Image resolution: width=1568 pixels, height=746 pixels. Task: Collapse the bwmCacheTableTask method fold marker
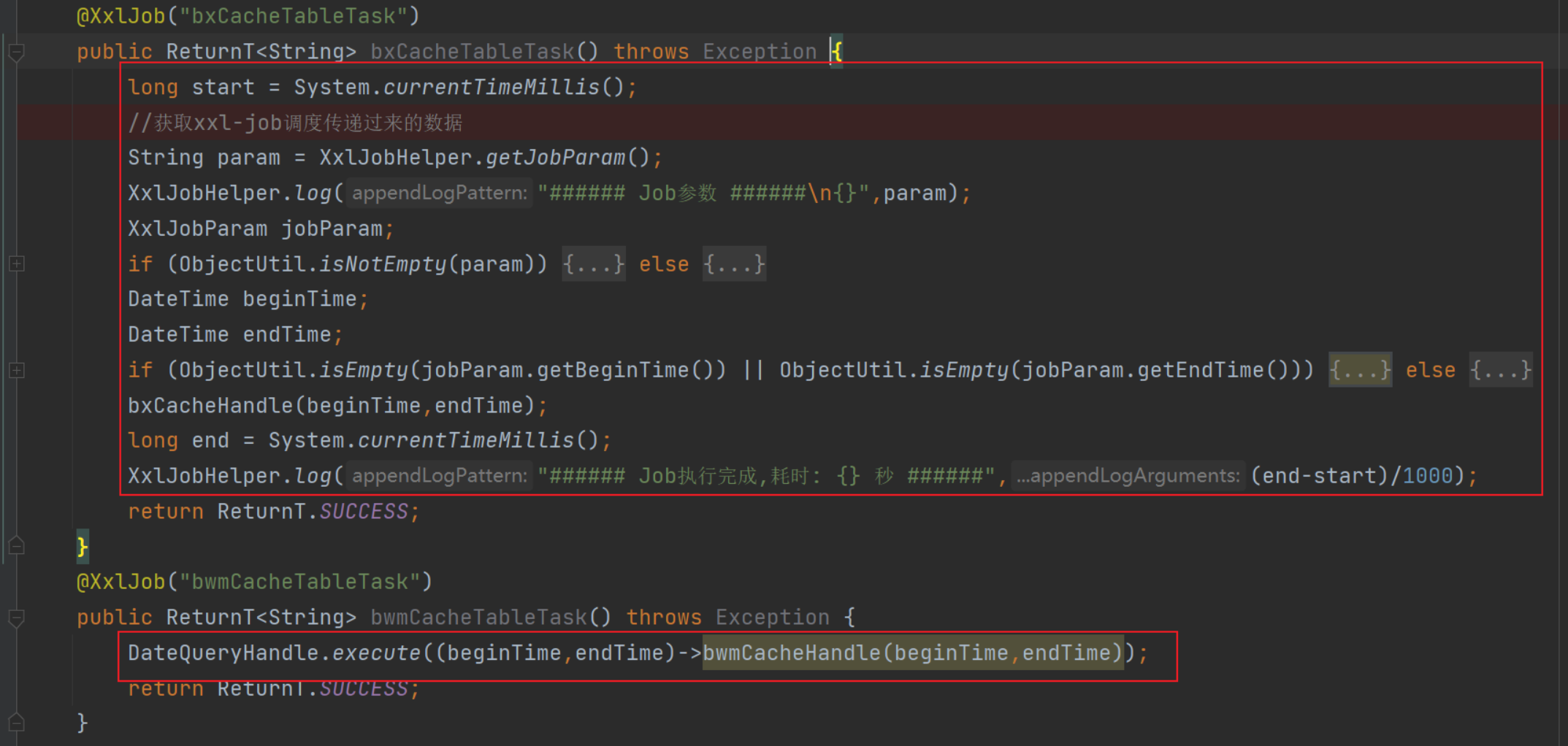coord(16,618)
